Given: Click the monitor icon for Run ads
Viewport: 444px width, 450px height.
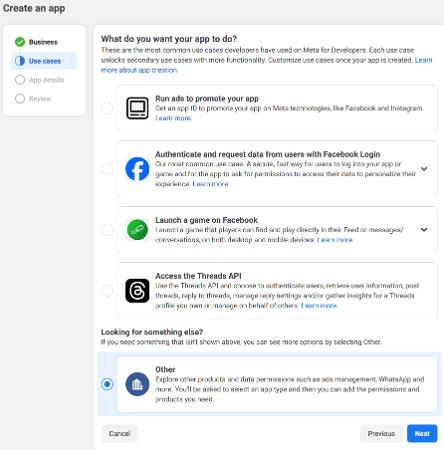Looking at the screenshot, I should (137, 108).
